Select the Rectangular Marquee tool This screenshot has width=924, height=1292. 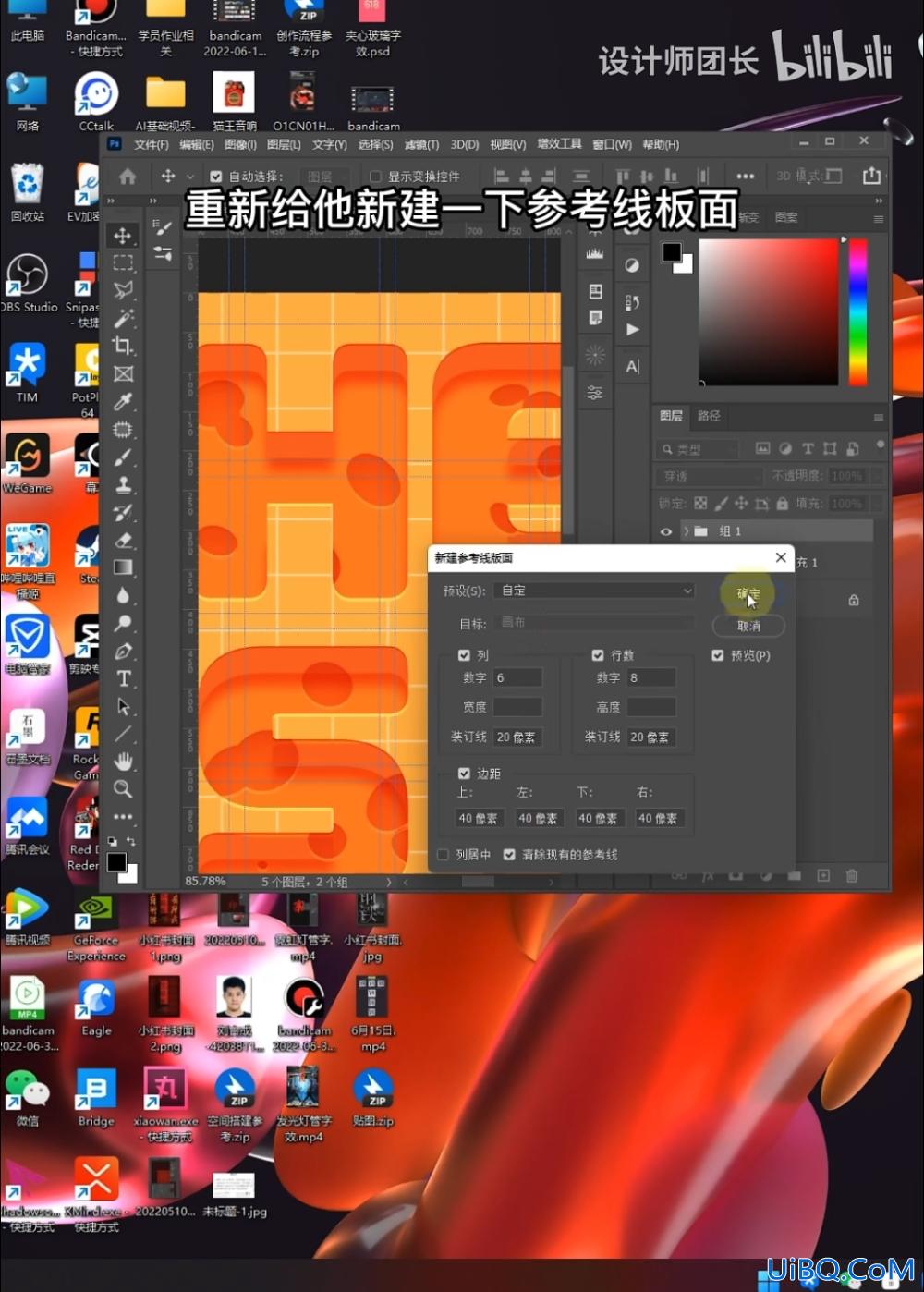point(123,263)
